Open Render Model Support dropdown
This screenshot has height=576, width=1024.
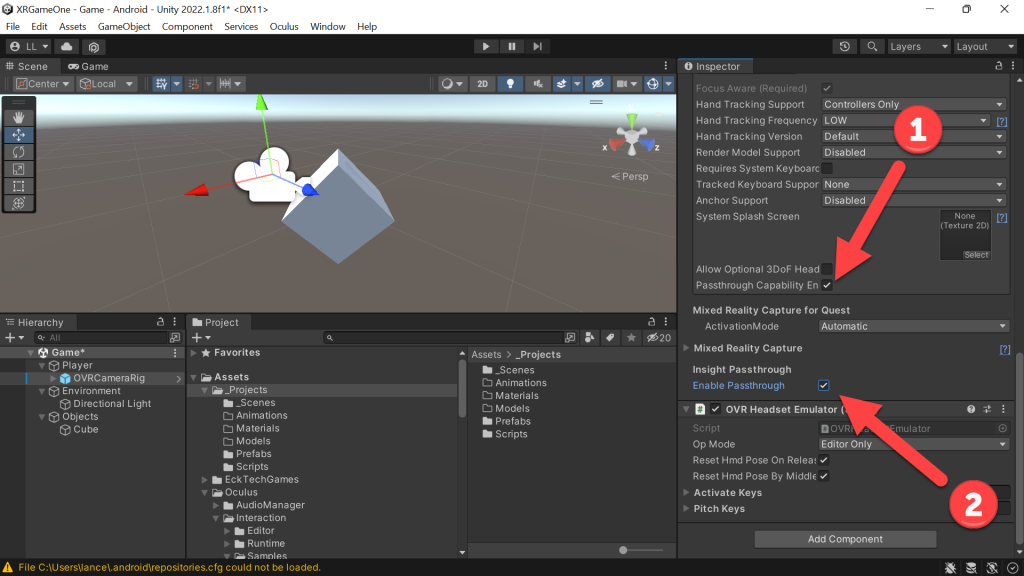pos(913,153)
